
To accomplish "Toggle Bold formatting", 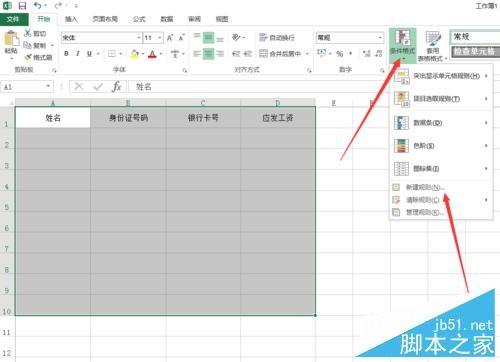I will click(x=66, y=54).
